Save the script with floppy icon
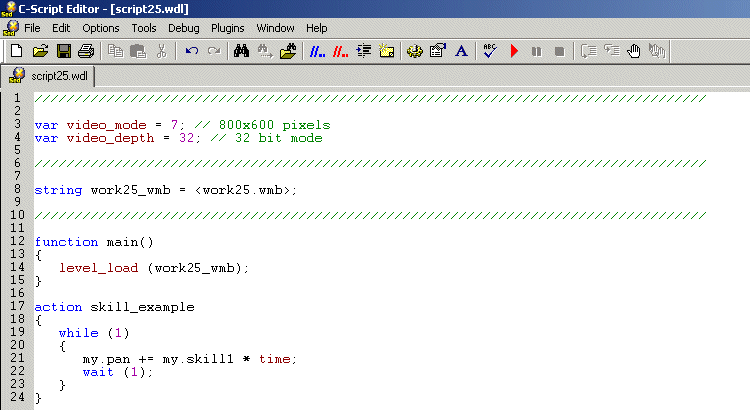The height and width of the screenshot is (410, 750). (63, 50)
